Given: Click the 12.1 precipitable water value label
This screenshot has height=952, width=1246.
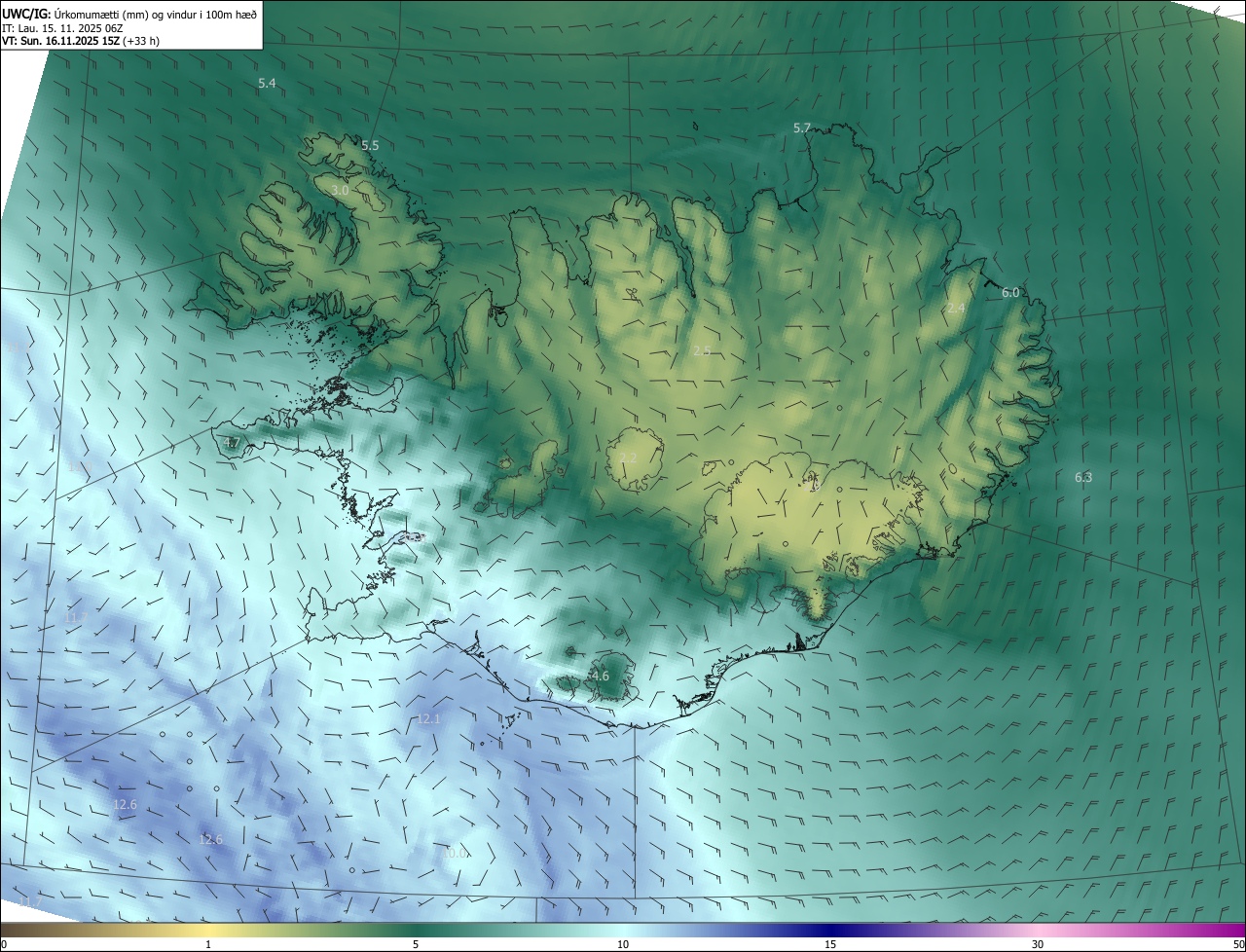Looking at the screenshot, I should 429,718.
